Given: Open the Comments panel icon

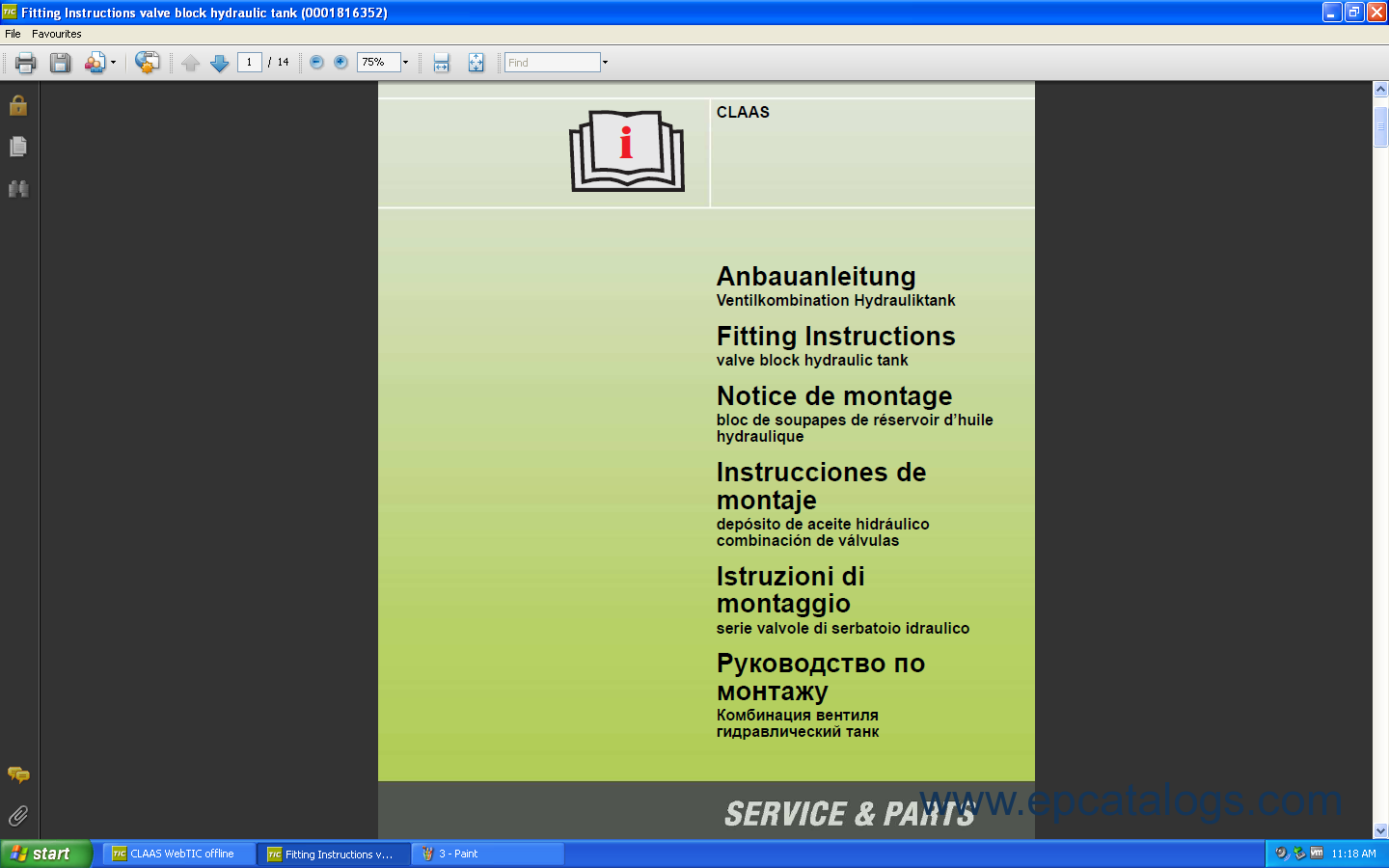Looking at the screenshot, I should point(18,774).
